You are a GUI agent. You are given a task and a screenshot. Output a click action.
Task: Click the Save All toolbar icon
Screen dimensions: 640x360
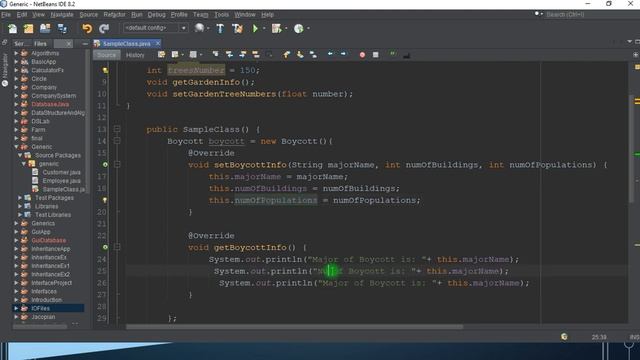62,29
